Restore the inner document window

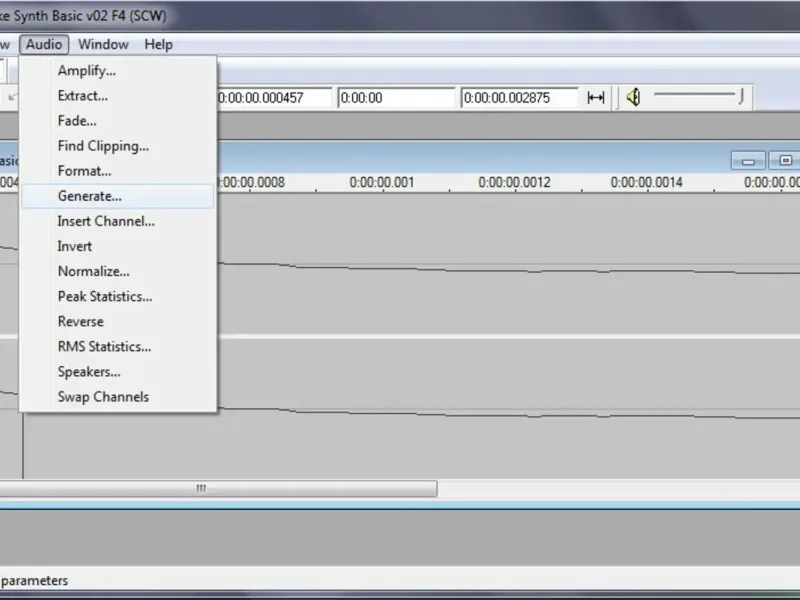pos(785,161)
